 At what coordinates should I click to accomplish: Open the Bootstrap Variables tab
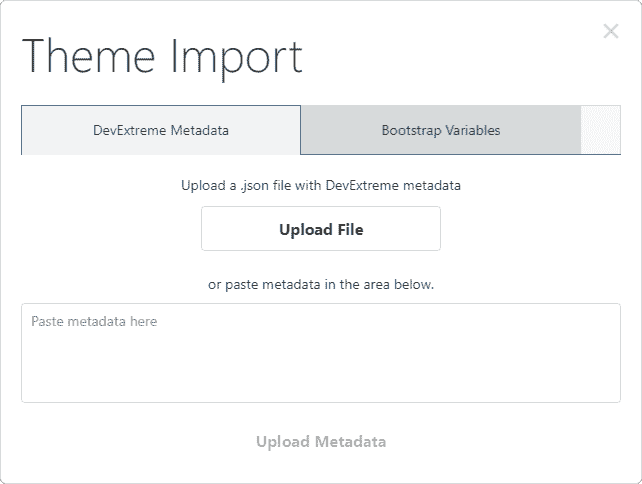coord(441,130)
